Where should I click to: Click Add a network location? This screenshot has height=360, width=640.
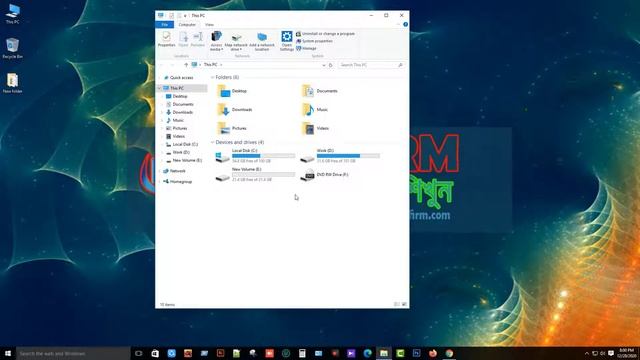click(262, 41)
